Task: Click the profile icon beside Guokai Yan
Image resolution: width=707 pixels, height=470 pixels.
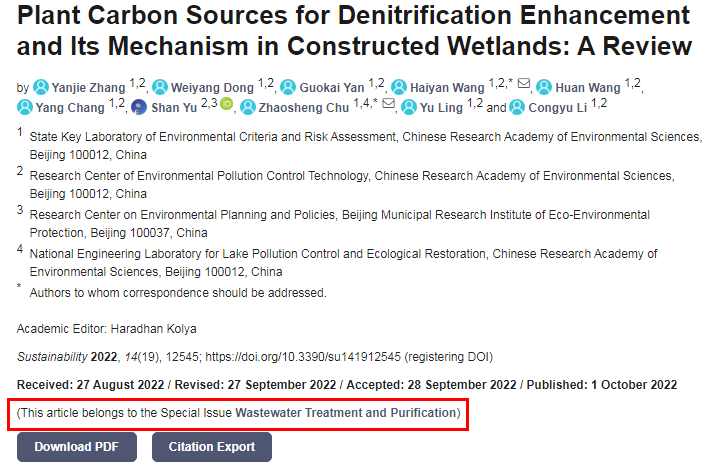Action: coord(289,88)
